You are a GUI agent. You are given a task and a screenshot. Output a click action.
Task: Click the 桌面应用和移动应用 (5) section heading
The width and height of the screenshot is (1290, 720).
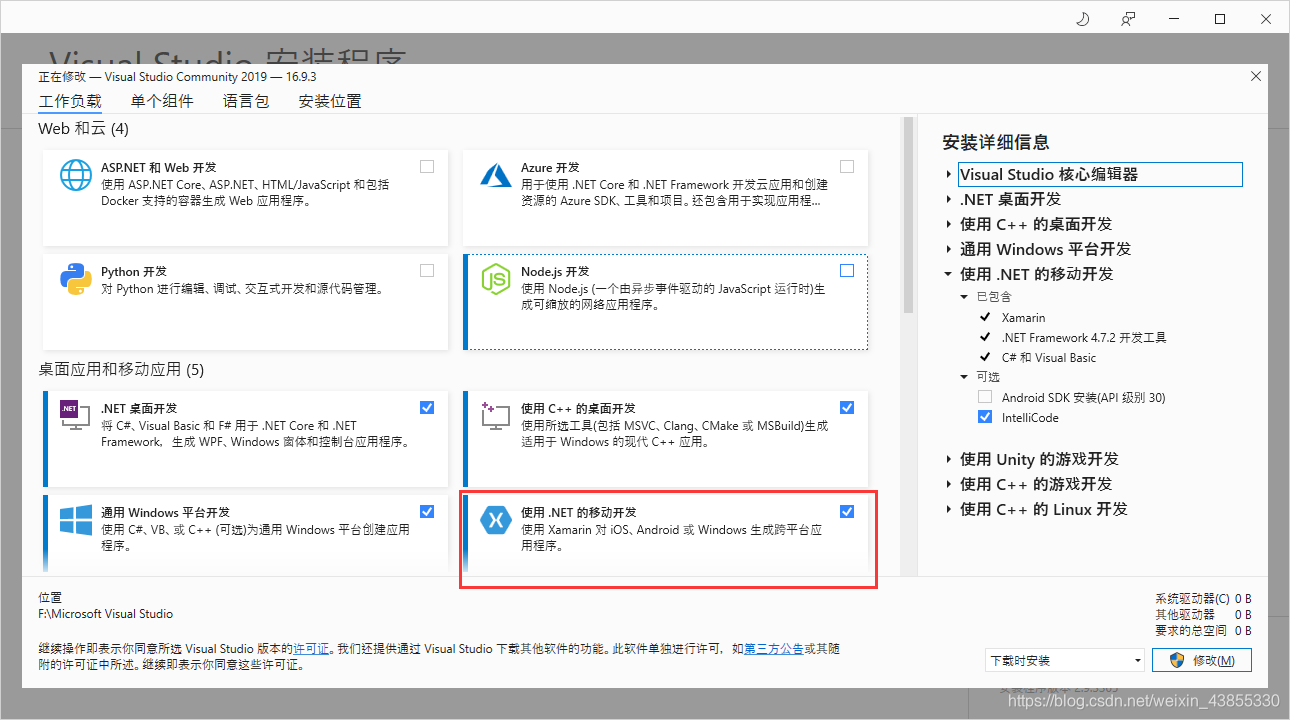[121, 369]
